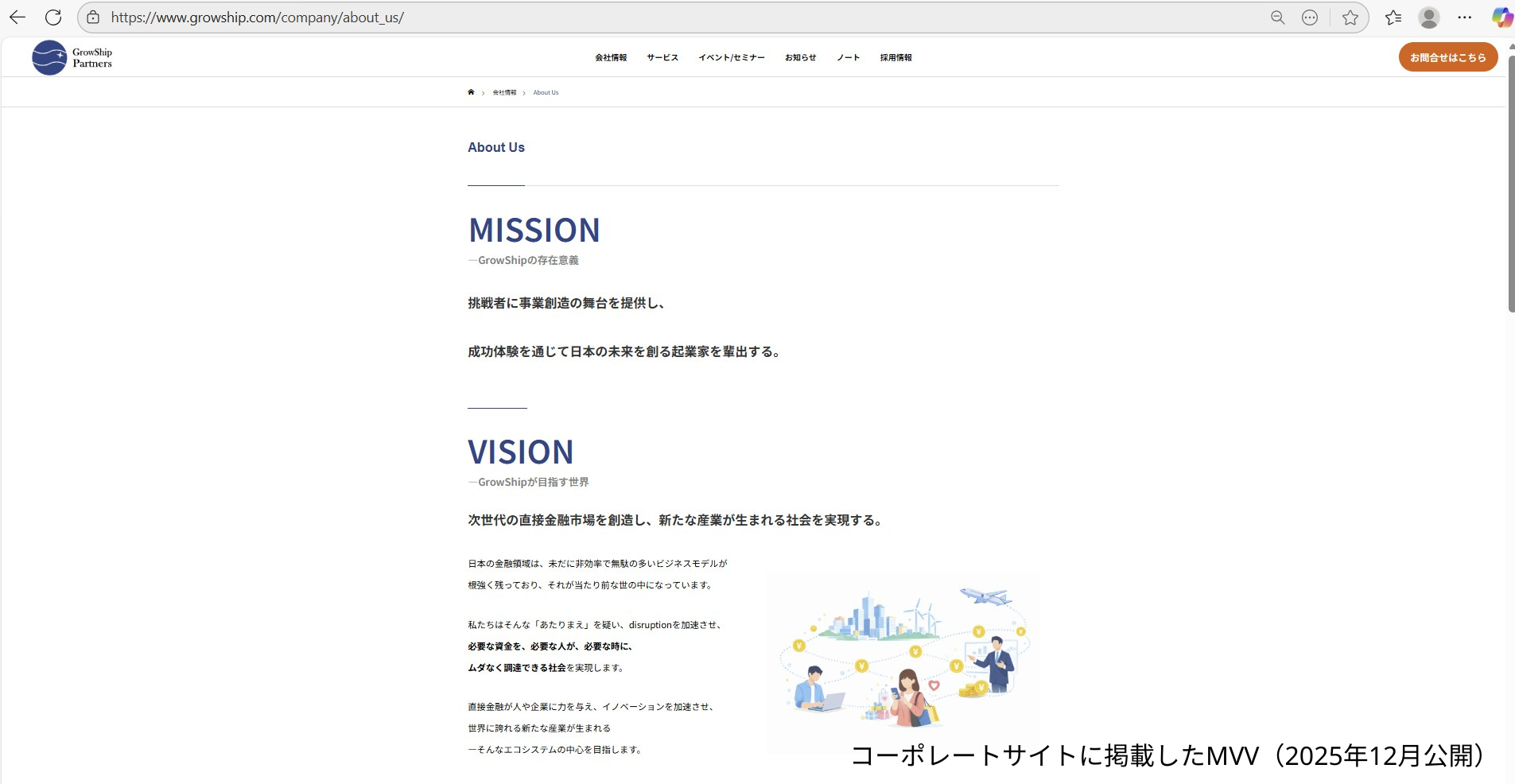The height and width of the screenshot is (784, 1515).
Task: Click the home icon in breadcrumb
Action: [x=471, y=92]
